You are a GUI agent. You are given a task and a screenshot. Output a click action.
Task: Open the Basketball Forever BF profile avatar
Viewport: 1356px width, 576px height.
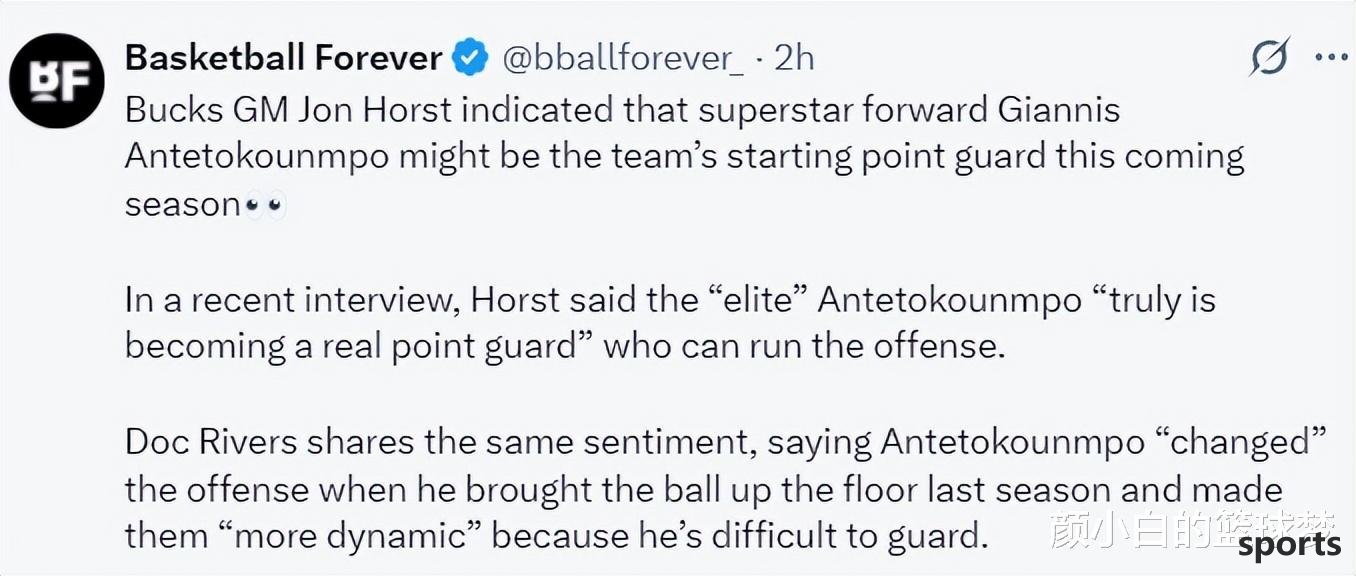(57, 81)
